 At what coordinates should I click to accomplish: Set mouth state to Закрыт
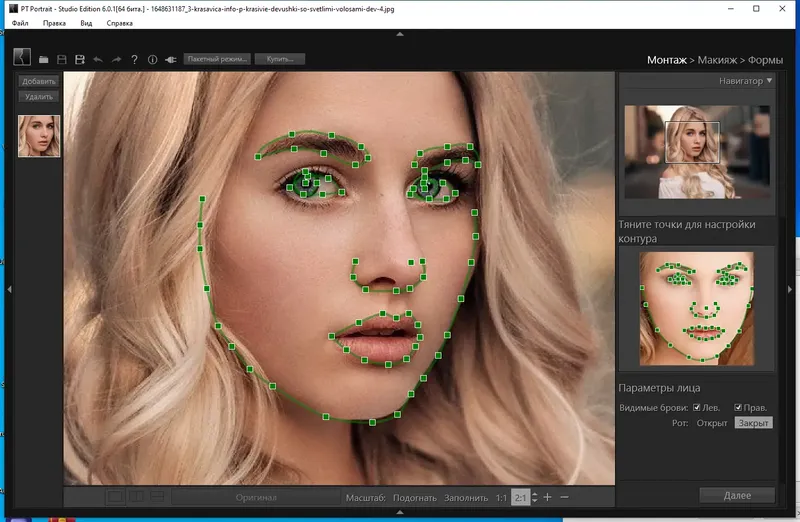pos(754,423)
